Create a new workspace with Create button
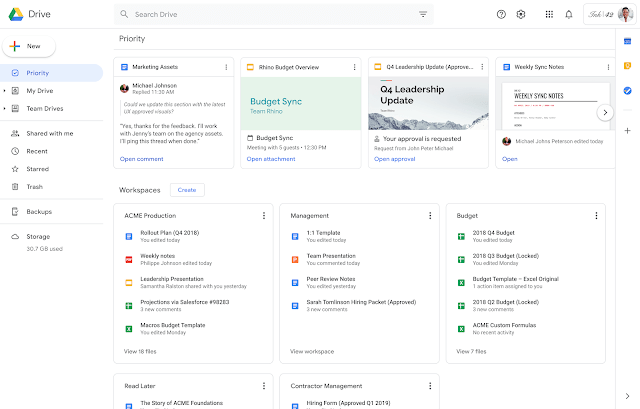Viewport: 640px width, 409px height. [x=186, y=189]
